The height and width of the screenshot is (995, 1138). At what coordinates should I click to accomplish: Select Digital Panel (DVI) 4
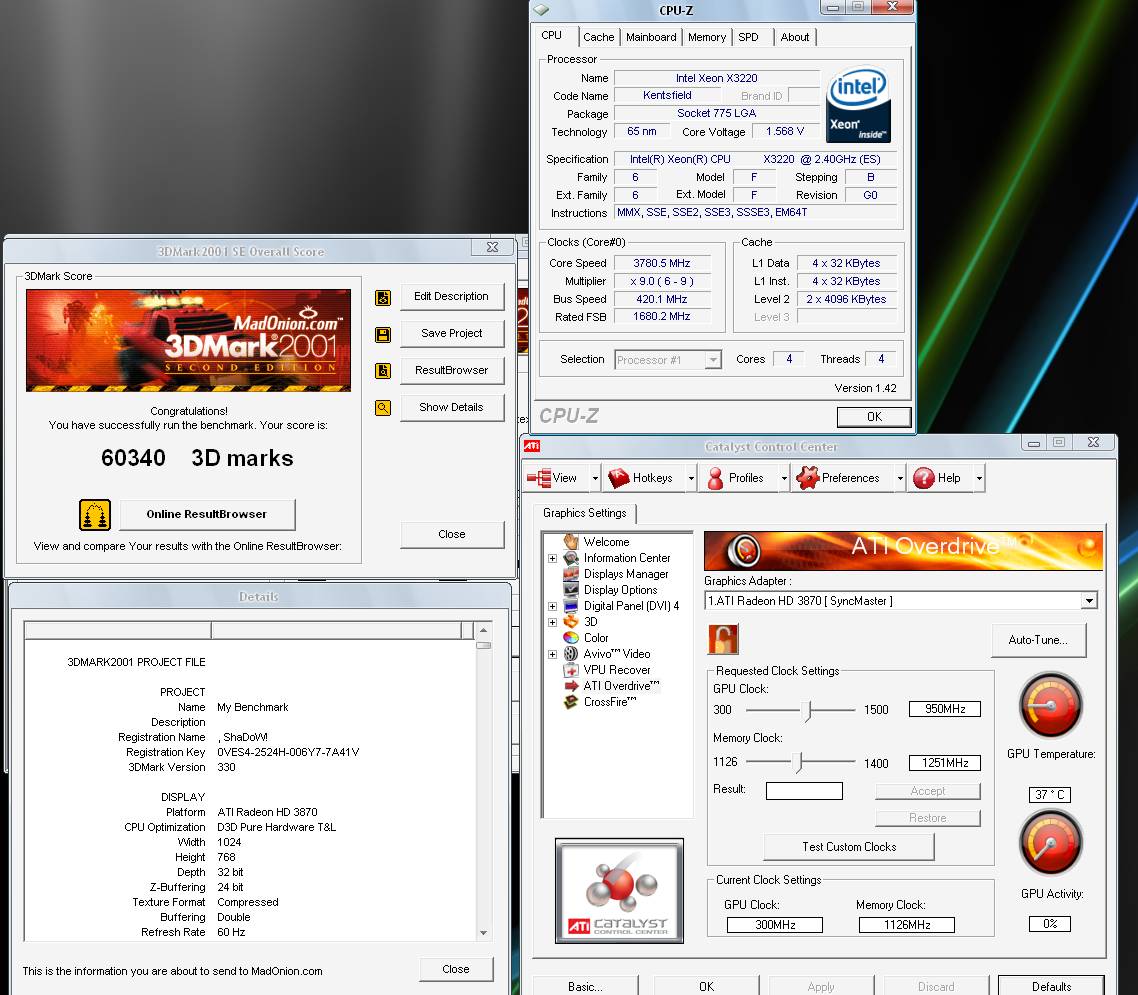[631, 606]
